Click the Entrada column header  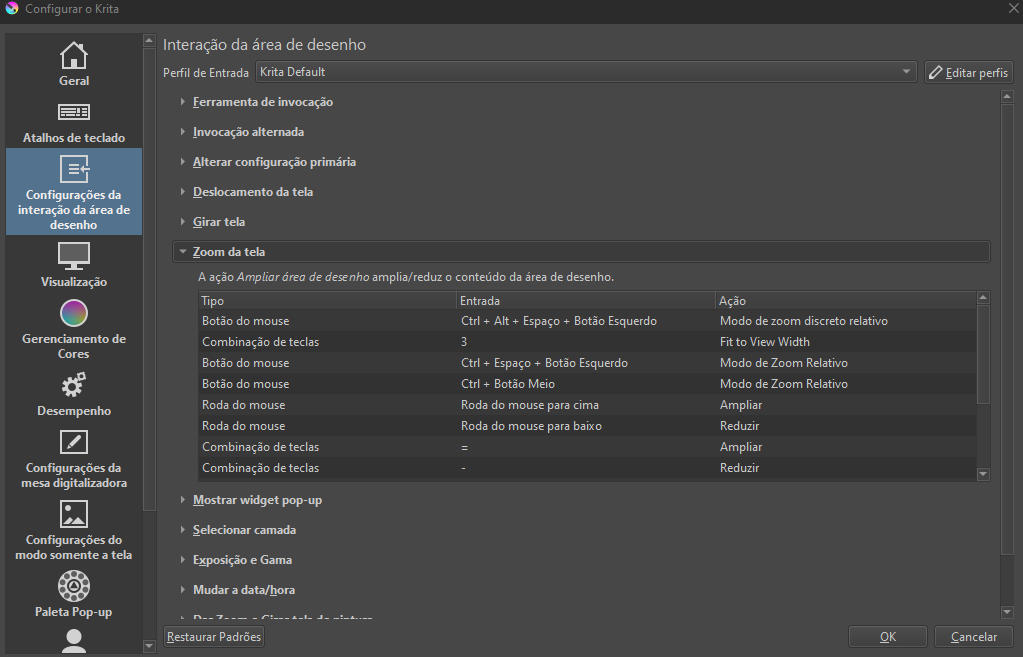585,300
